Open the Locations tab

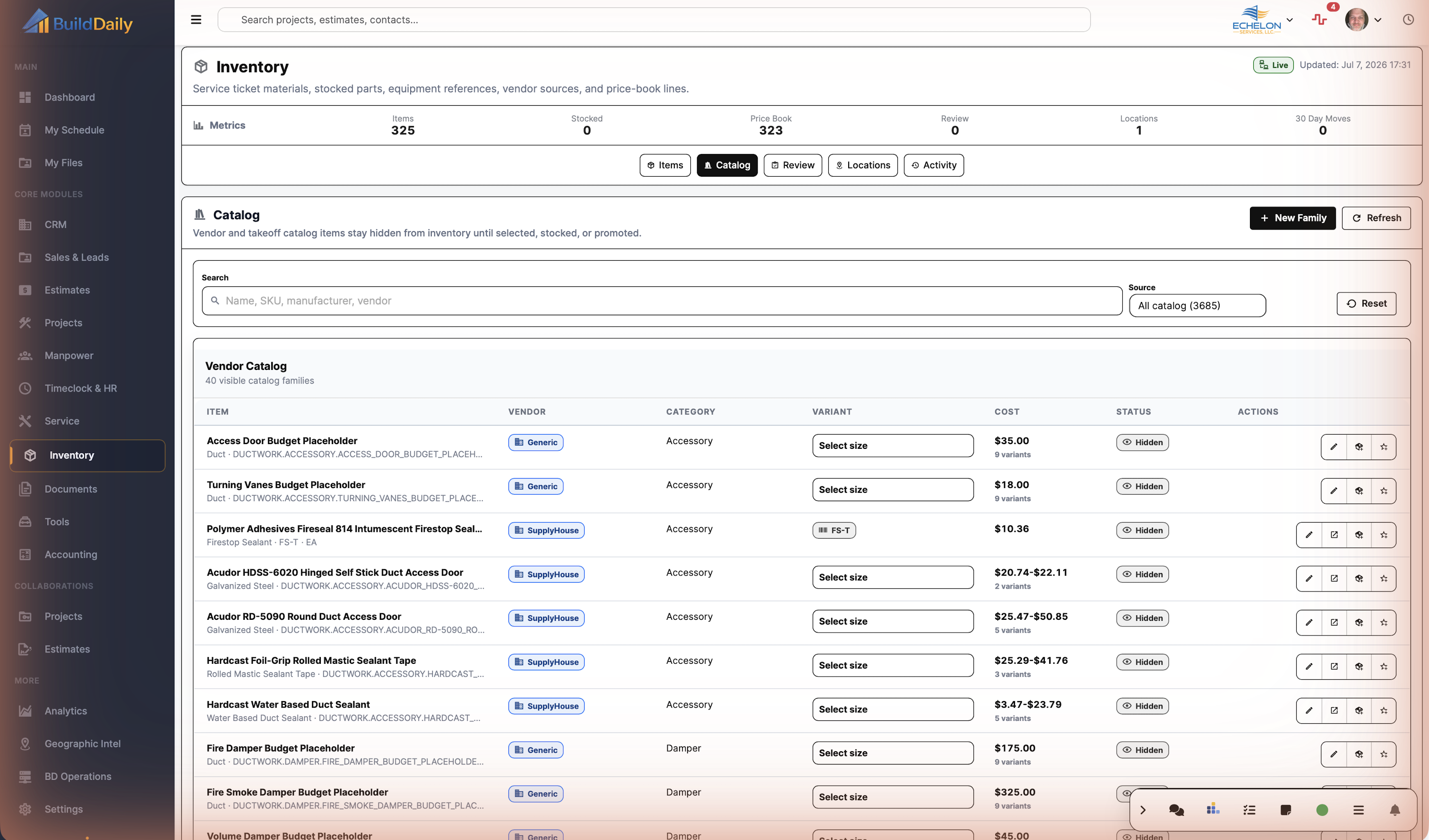[862, 165]
